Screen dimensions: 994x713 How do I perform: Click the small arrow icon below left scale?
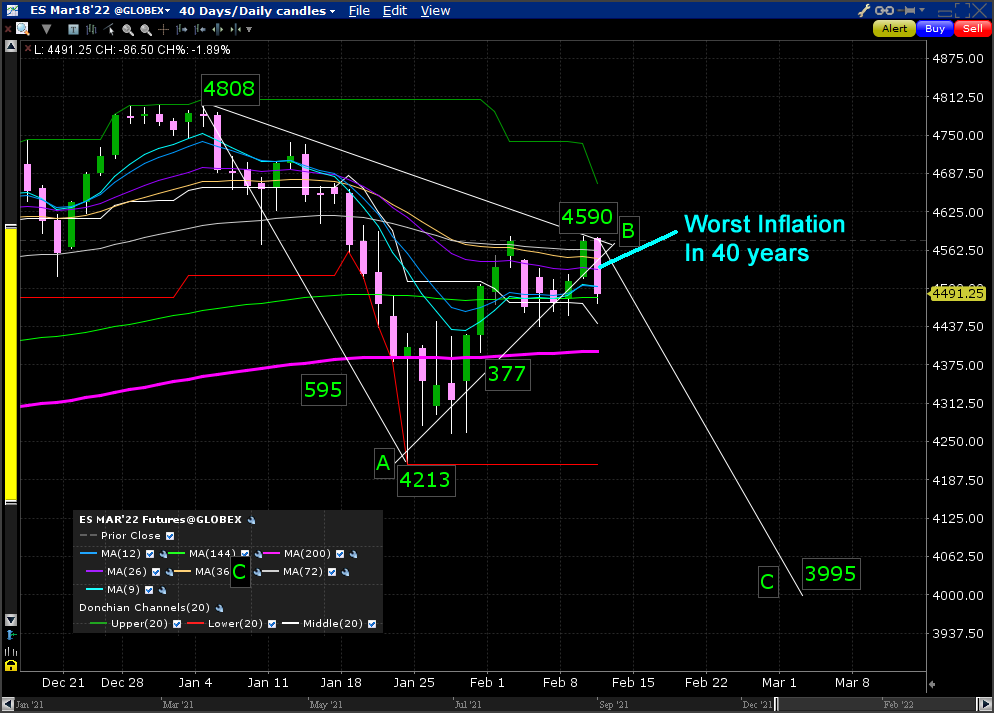(11, 635)
